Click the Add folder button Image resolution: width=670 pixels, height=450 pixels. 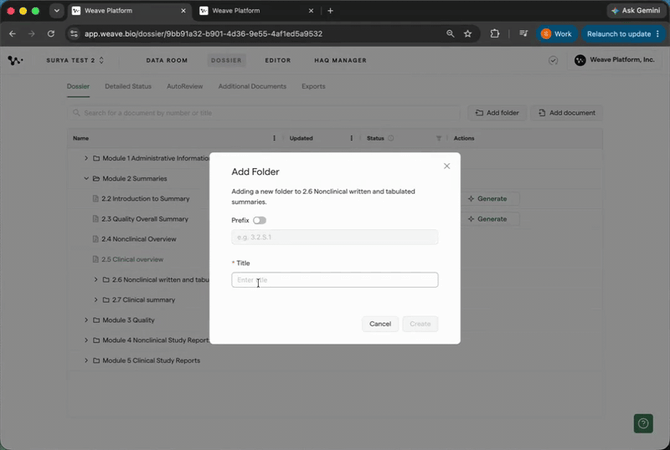[x=497, y=113]
